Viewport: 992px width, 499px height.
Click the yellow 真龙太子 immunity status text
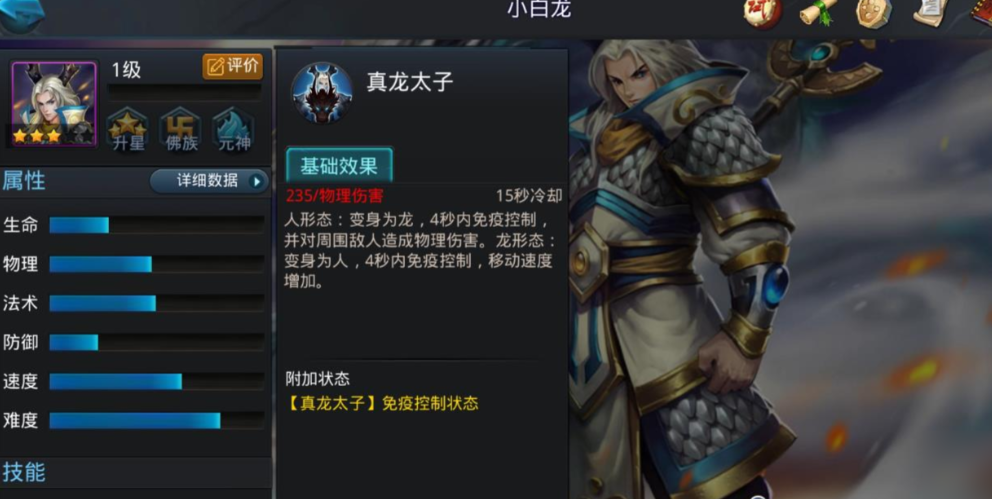(x=381, y=404)
